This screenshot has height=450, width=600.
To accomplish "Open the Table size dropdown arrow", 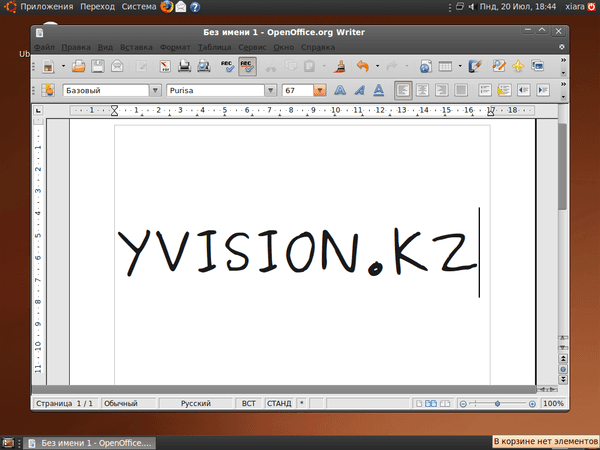I will click(x=460, y=66).
